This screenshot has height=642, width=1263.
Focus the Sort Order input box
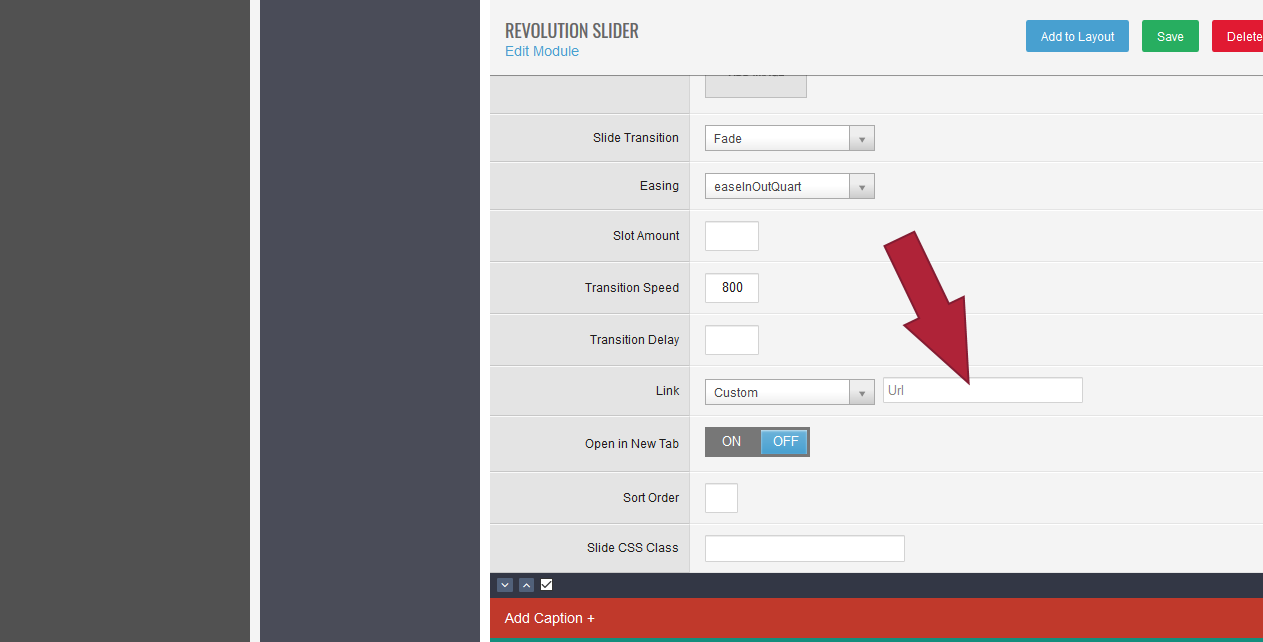tap(721, 498)
